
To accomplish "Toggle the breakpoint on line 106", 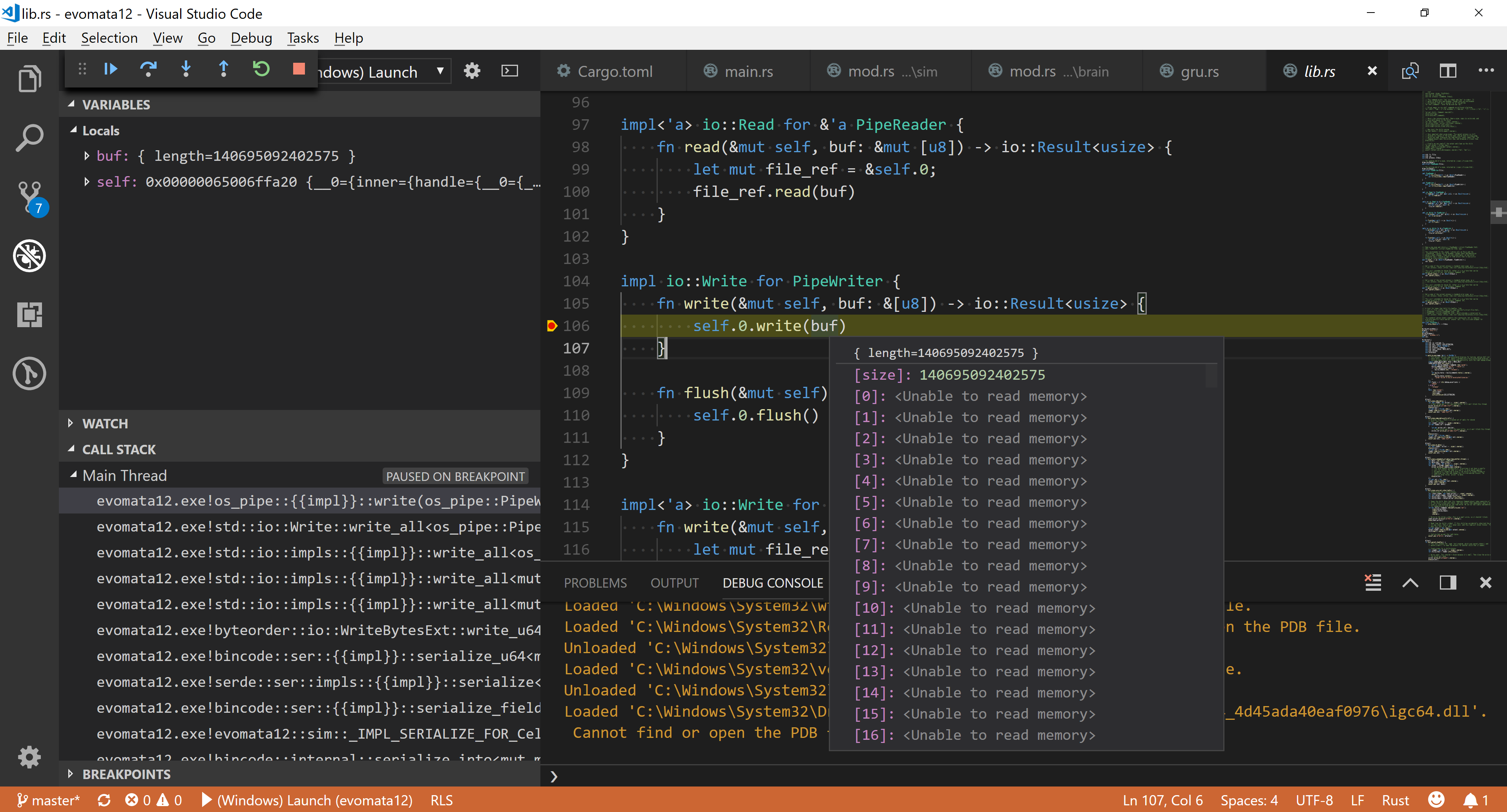I will pos(551,326).
